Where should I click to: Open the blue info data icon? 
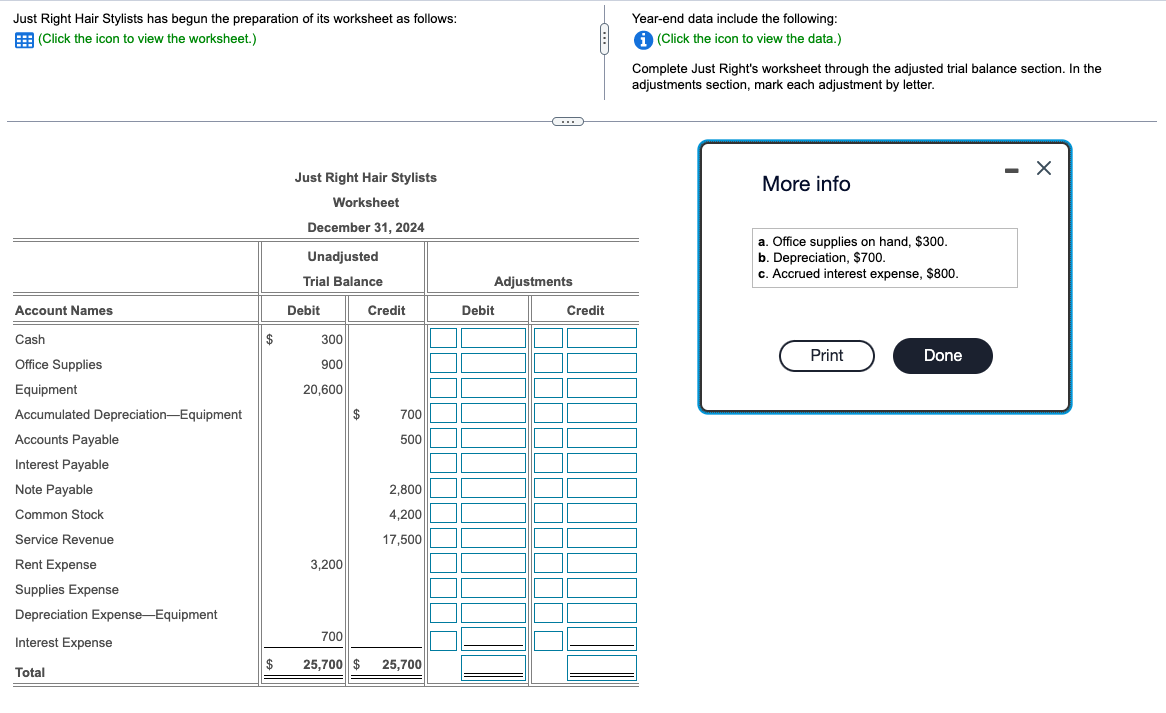tap(643, 40)
